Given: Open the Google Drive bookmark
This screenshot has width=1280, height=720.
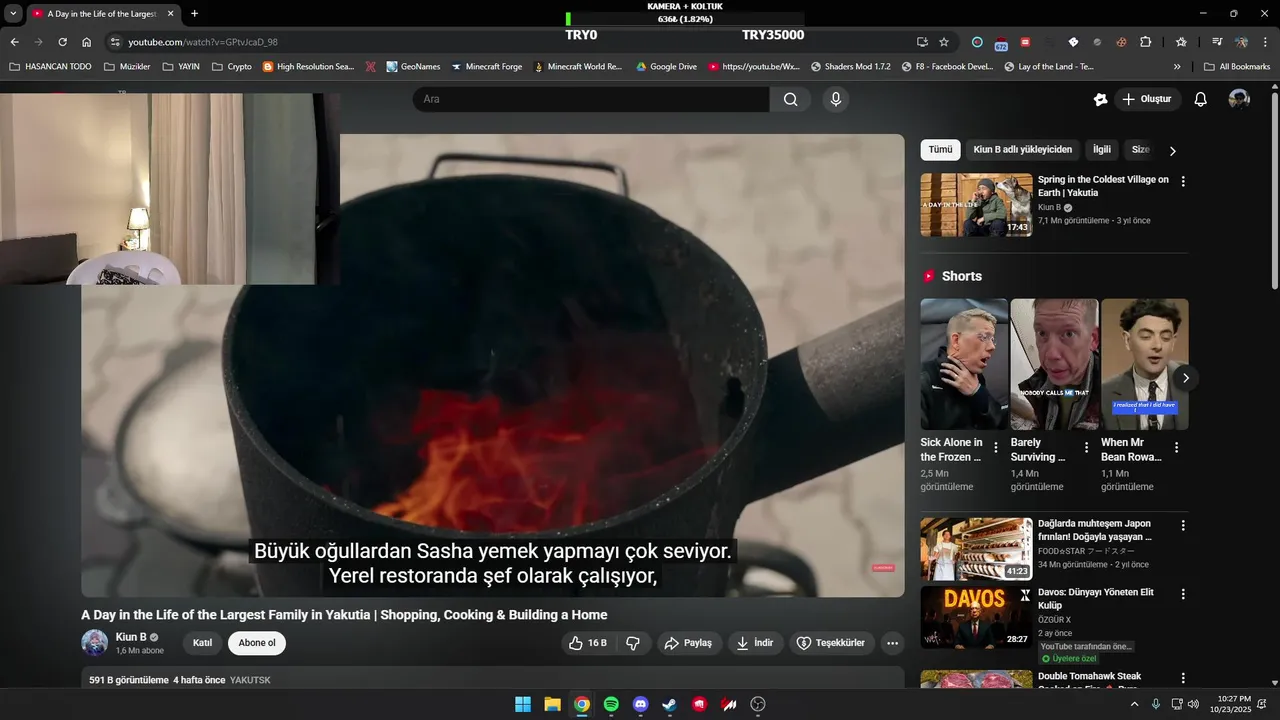Looking at the screenshot, I should pyautogui.click(x=666, y=67).
